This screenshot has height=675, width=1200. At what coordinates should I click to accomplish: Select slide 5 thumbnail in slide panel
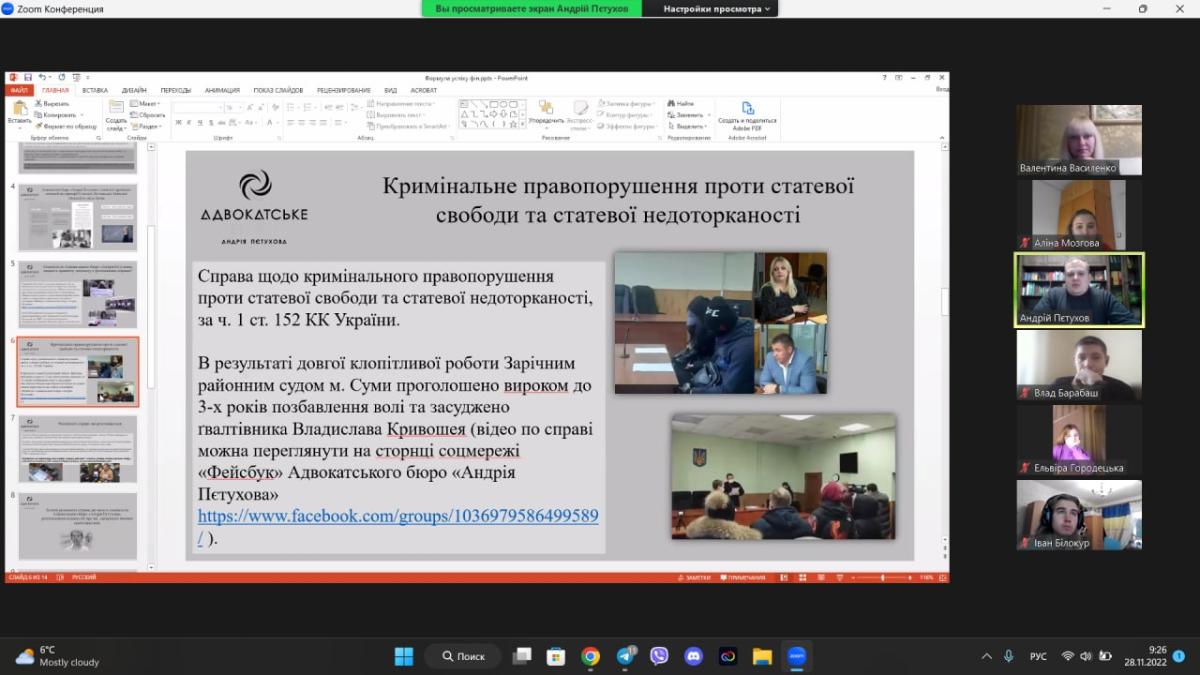tap(77, 294)
